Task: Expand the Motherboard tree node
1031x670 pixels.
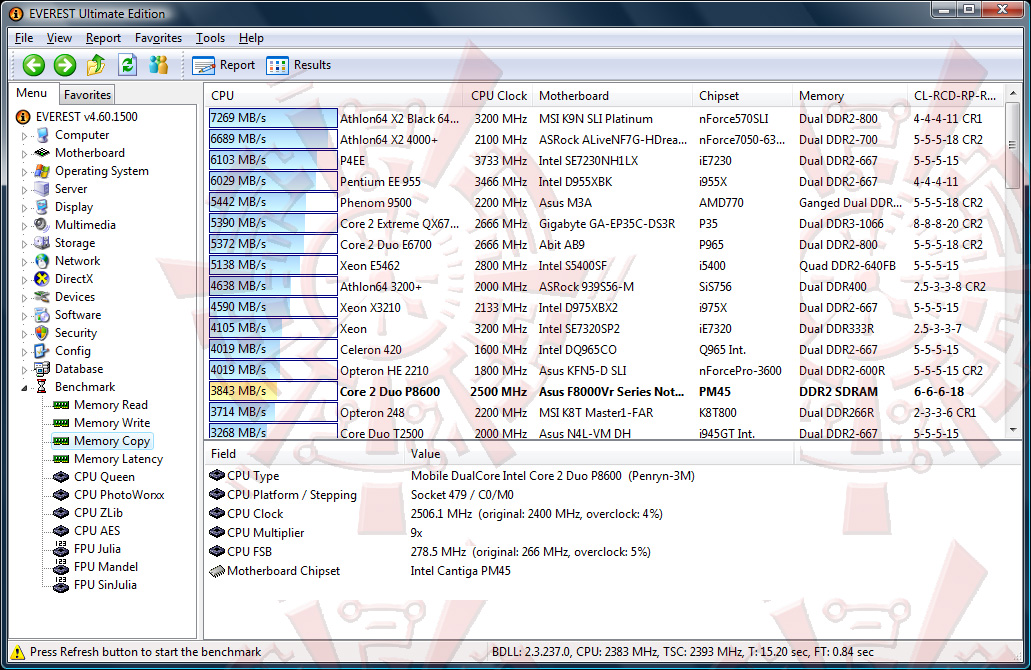Action: [24, 154]
